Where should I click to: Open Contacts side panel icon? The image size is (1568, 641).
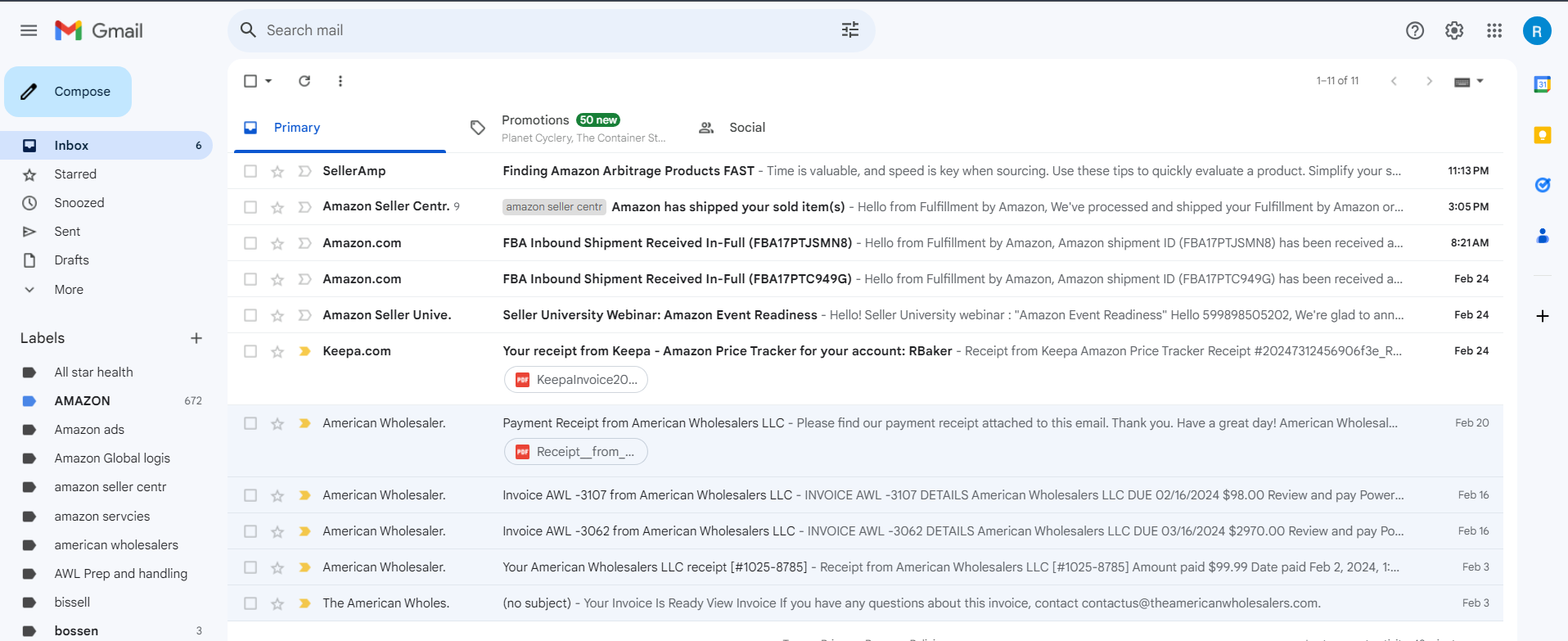[1543, 236]
